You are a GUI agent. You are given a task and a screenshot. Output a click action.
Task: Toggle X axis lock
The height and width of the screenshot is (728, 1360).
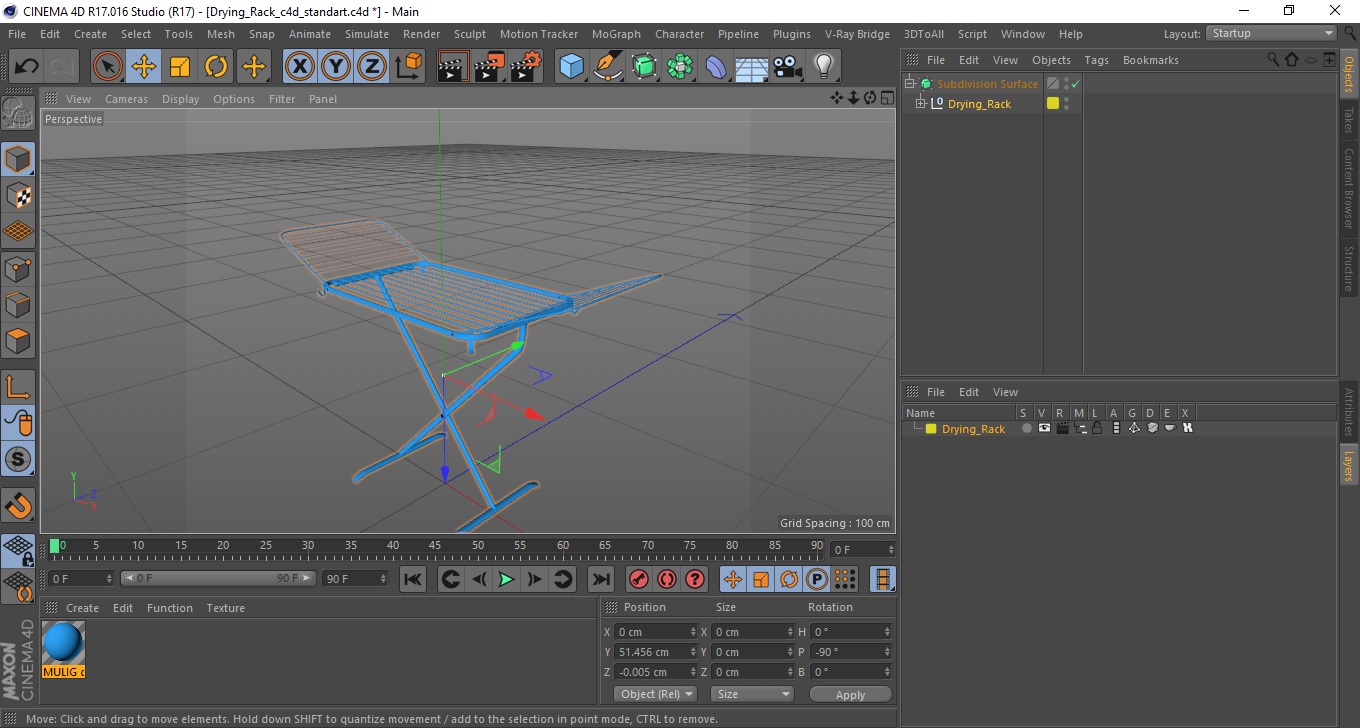point(299,67)
